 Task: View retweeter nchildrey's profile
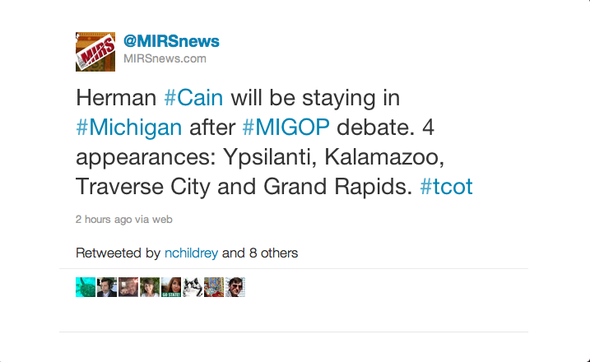tap(191, 253)
